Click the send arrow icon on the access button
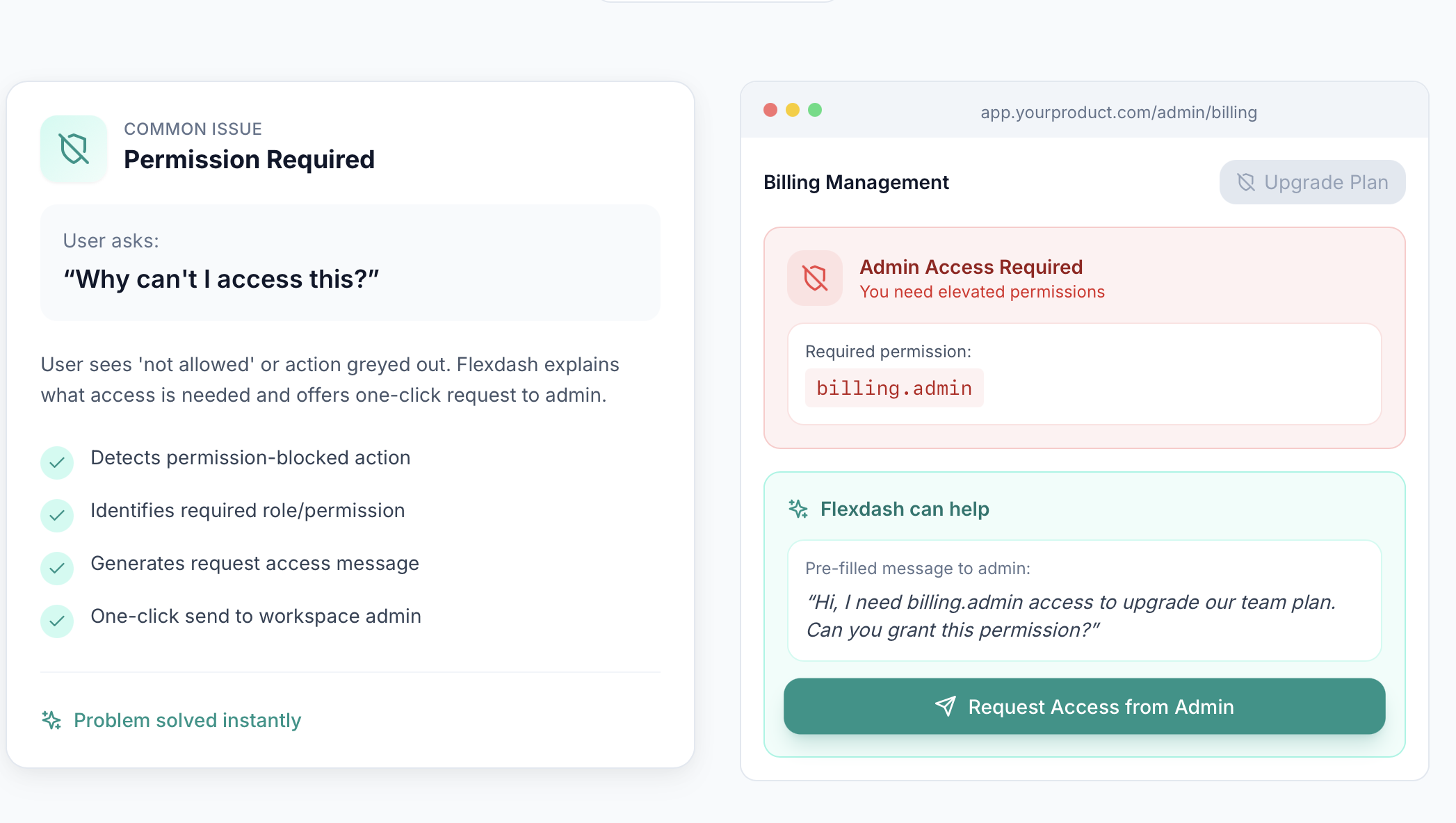This screenshot has width=1456, height=823. click(x=946, y=706)
